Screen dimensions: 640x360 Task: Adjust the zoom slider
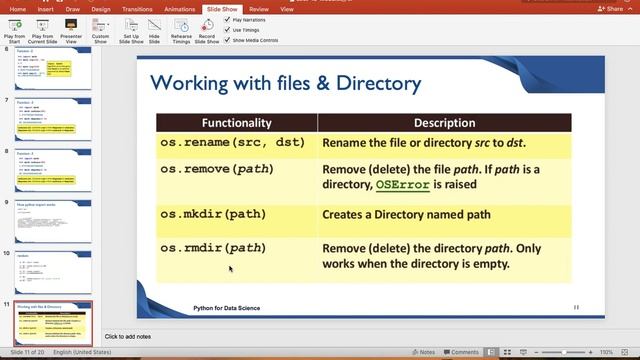click(x=564, y=352)
